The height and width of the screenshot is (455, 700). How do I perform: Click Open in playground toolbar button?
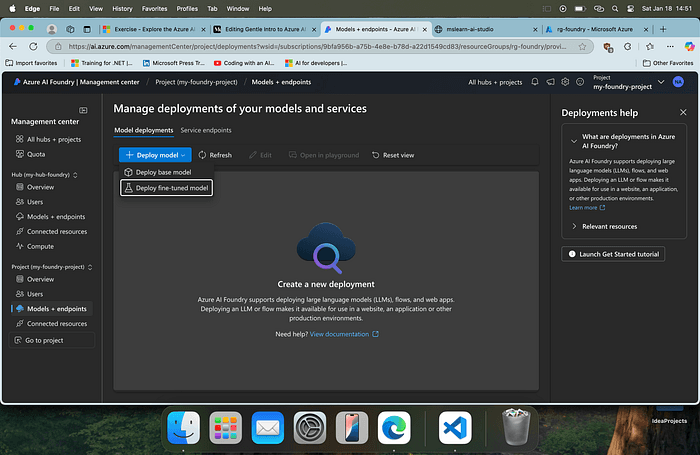[324, 155]
